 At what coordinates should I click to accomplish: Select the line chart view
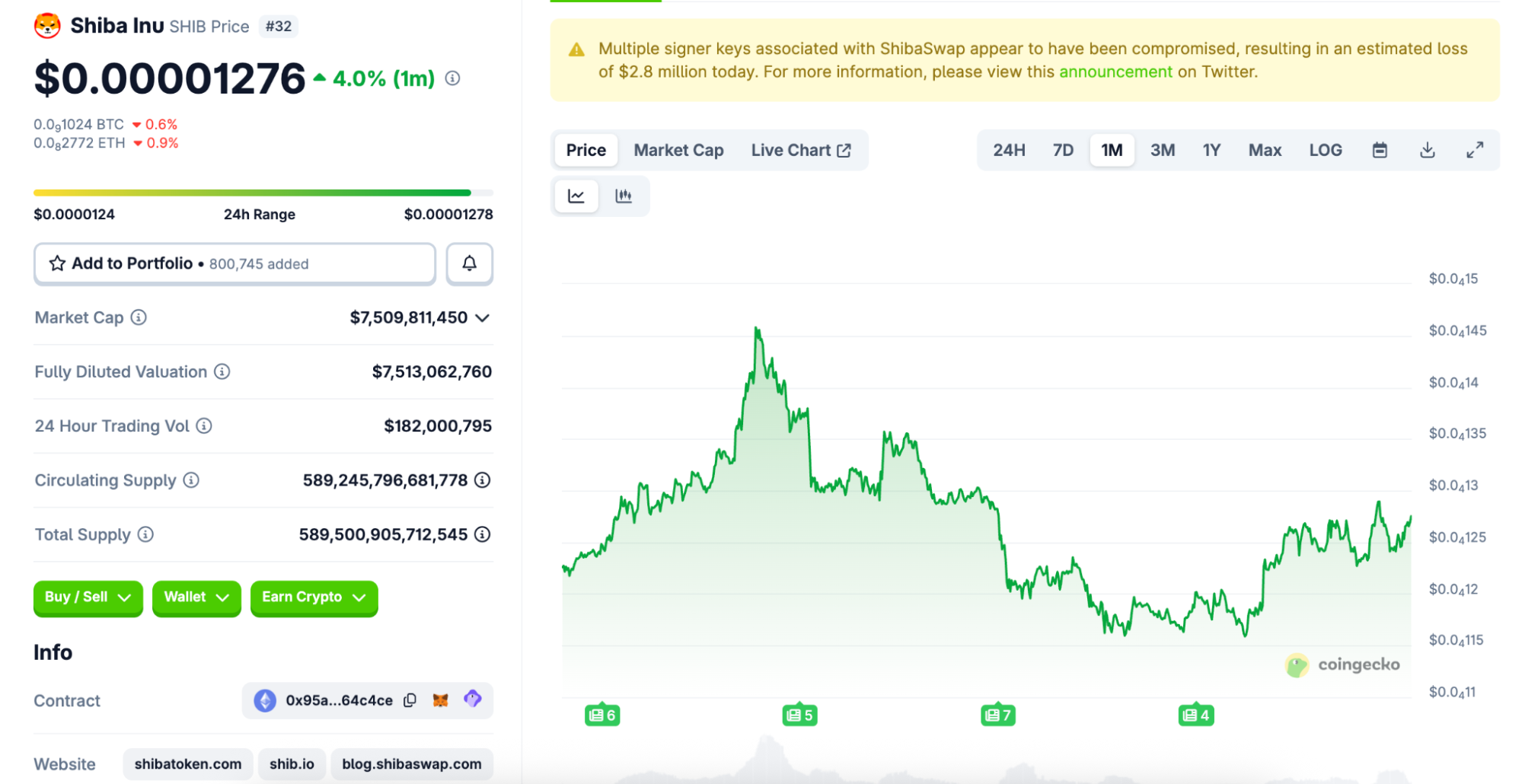[x=576, y=196]
